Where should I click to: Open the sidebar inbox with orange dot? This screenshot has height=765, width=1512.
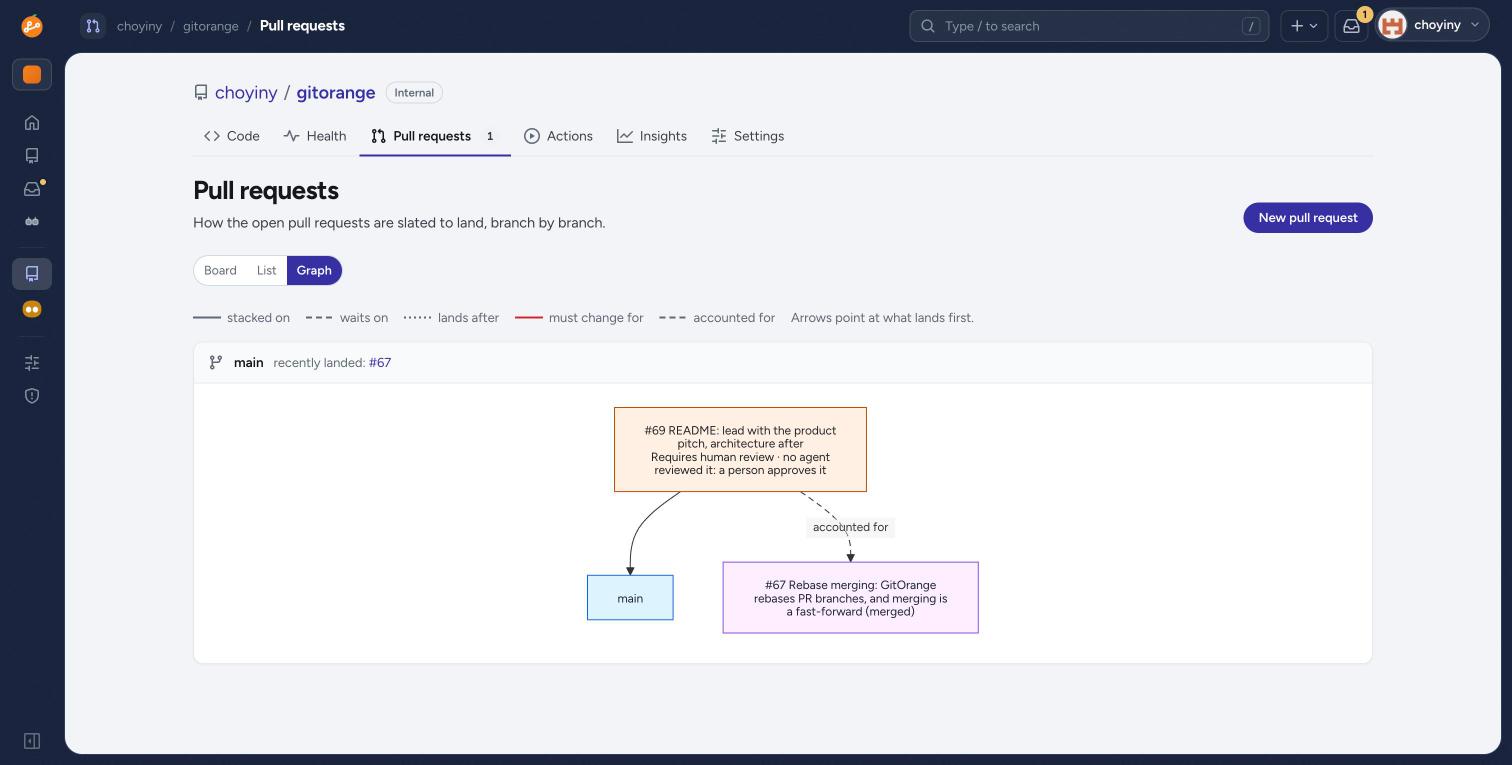click(x=32, y=189)
